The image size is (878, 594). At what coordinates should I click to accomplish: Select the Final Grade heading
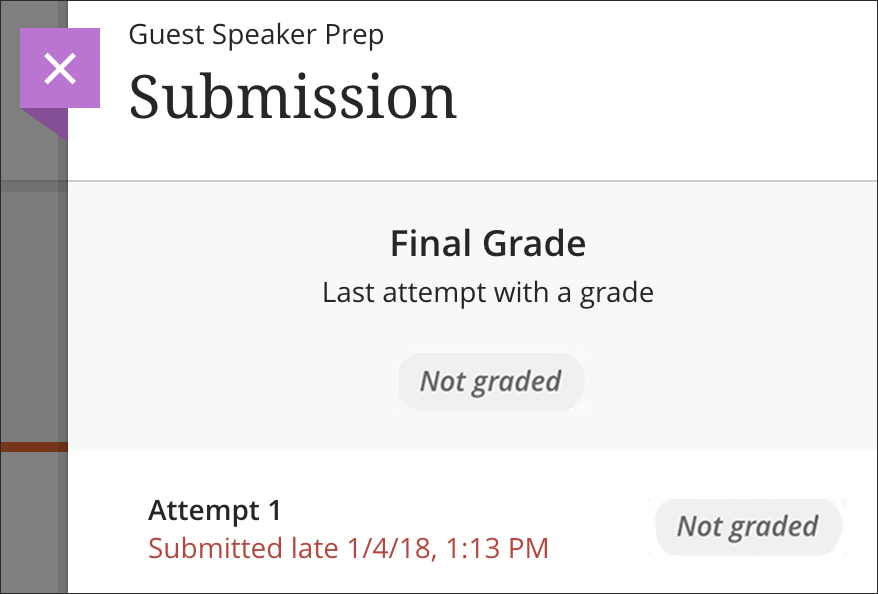click(x=488, y=243)
